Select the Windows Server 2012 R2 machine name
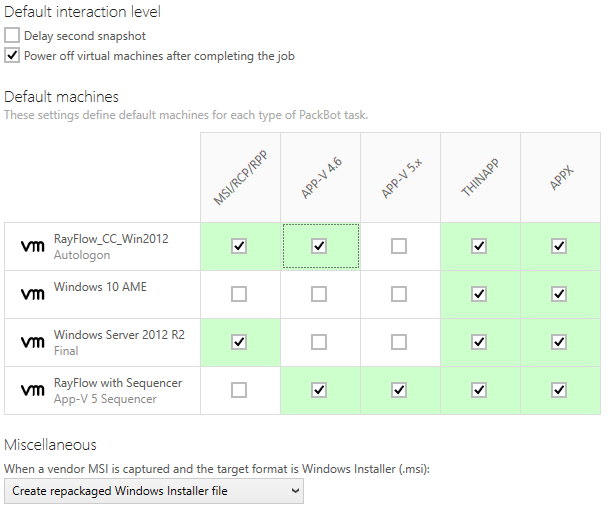 pos(119,335)
